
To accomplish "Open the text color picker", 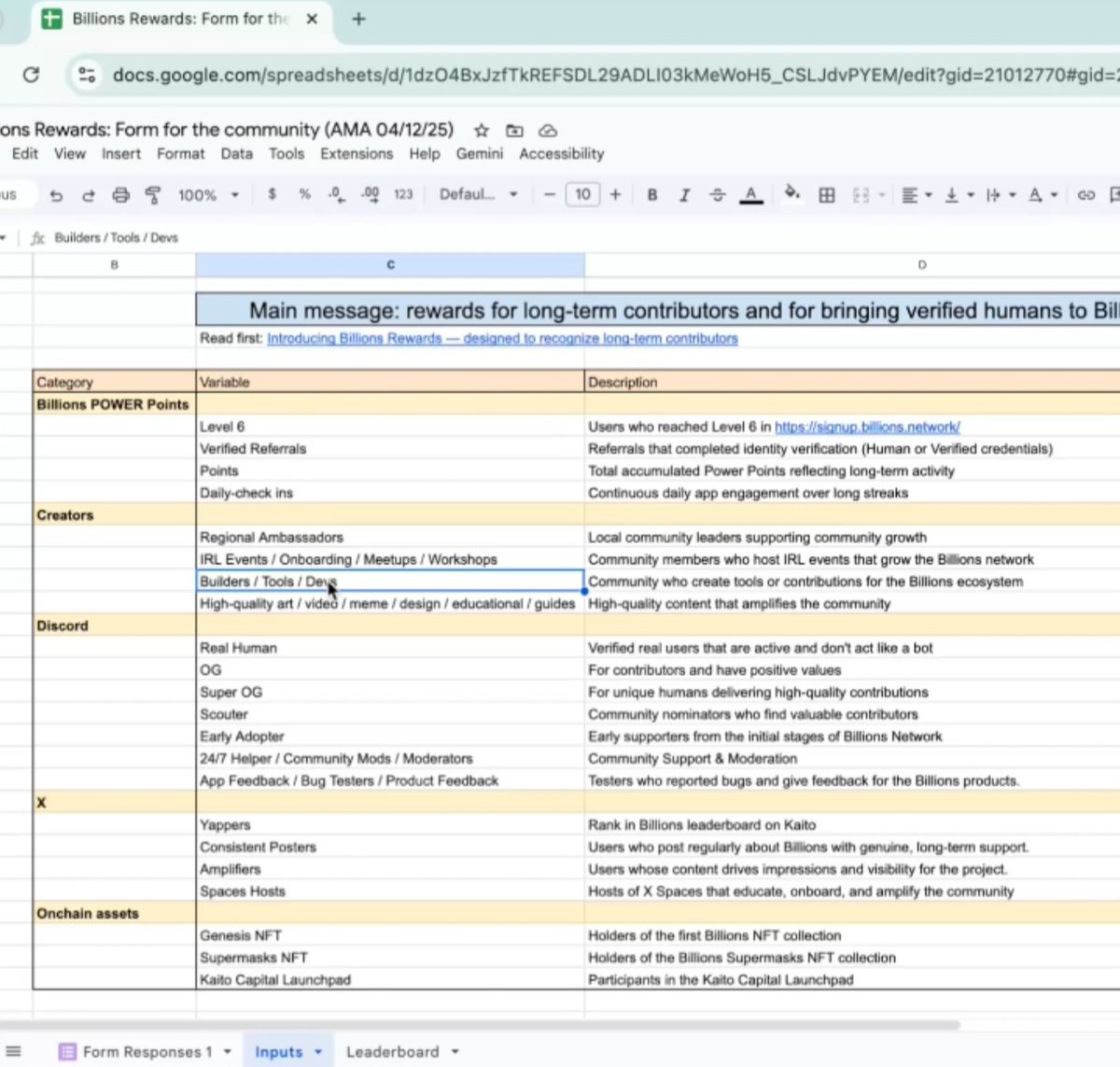I will tap(750, 195).
